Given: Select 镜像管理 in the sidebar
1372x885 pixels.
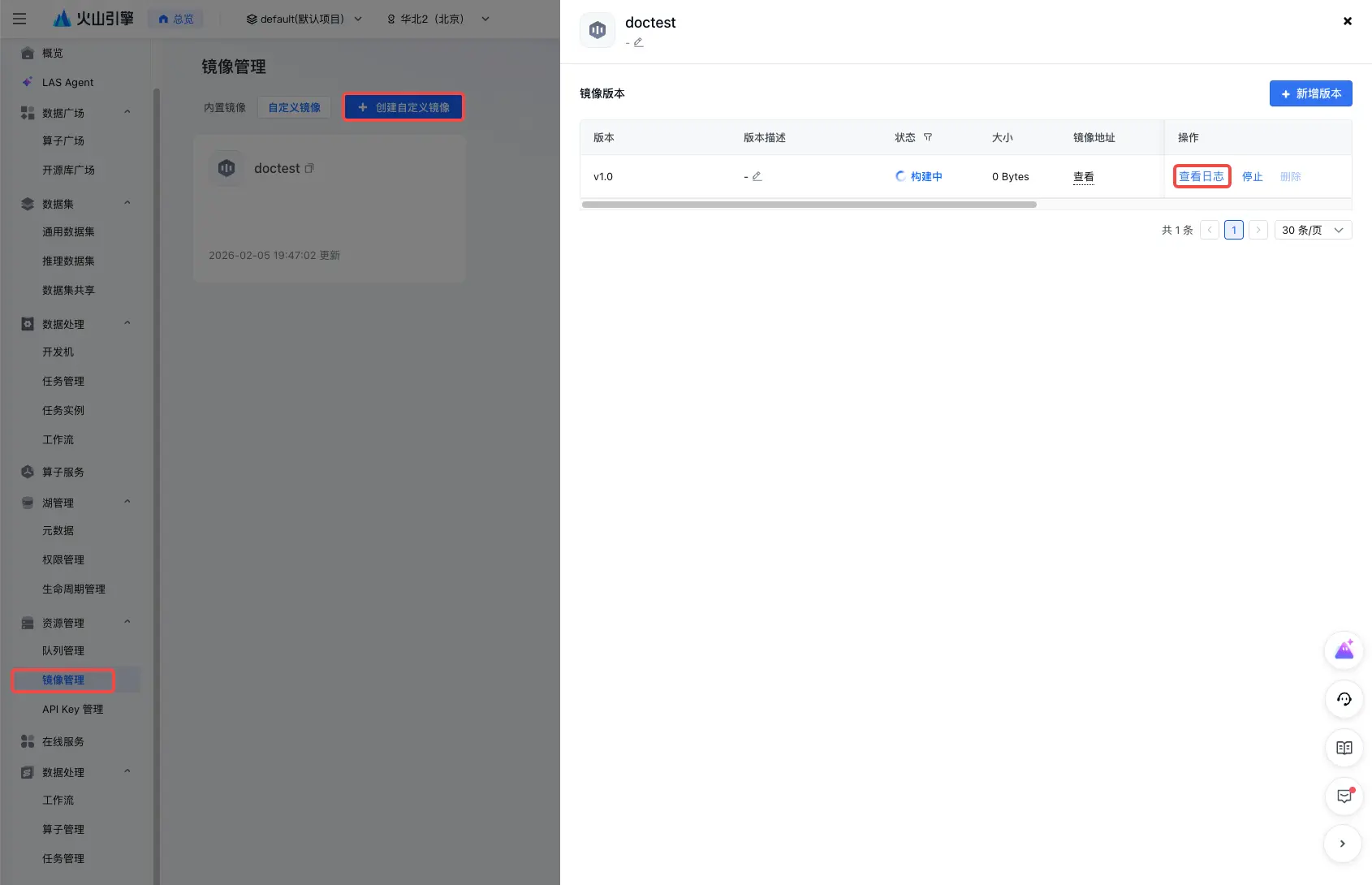Looking at the screenshot, I should (x=63, y=680).
